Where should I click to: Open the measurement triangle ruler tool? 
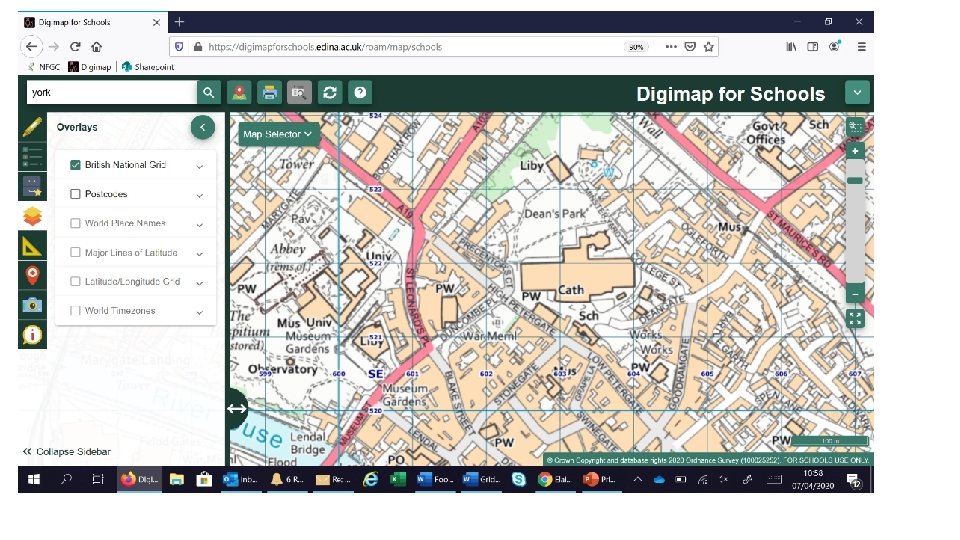click(32, 246)
